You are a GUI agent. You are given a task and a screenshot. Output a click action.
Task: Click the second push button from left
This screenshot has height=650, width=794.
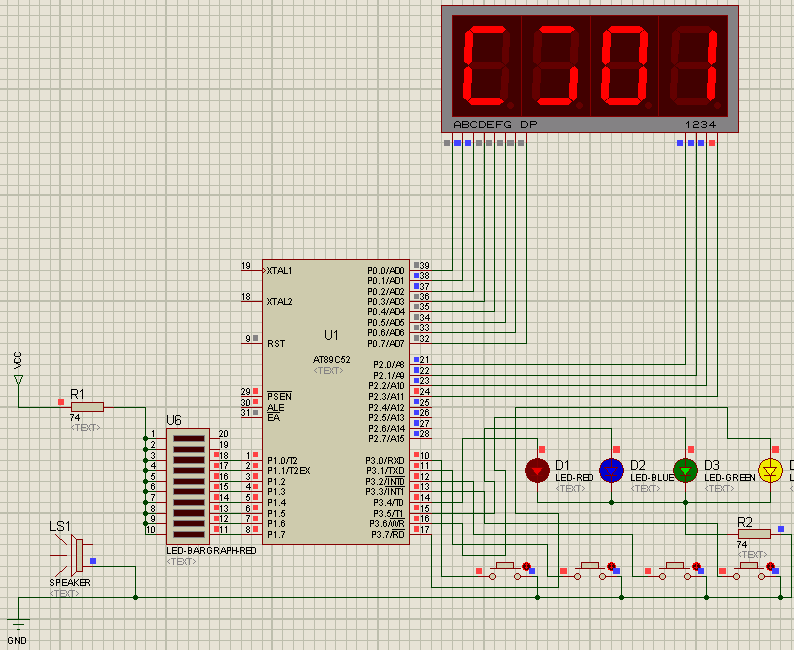click(590, 571)
